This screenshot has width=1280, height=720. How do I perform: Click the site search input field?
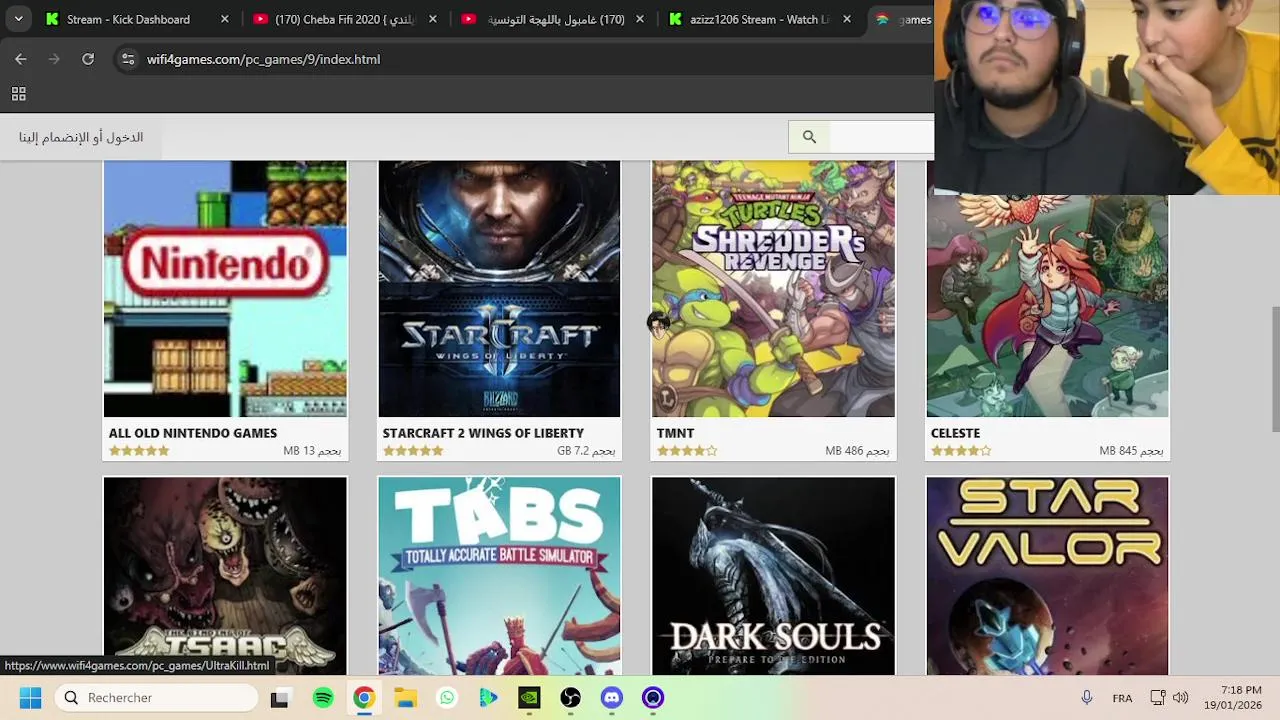[882, 137]
